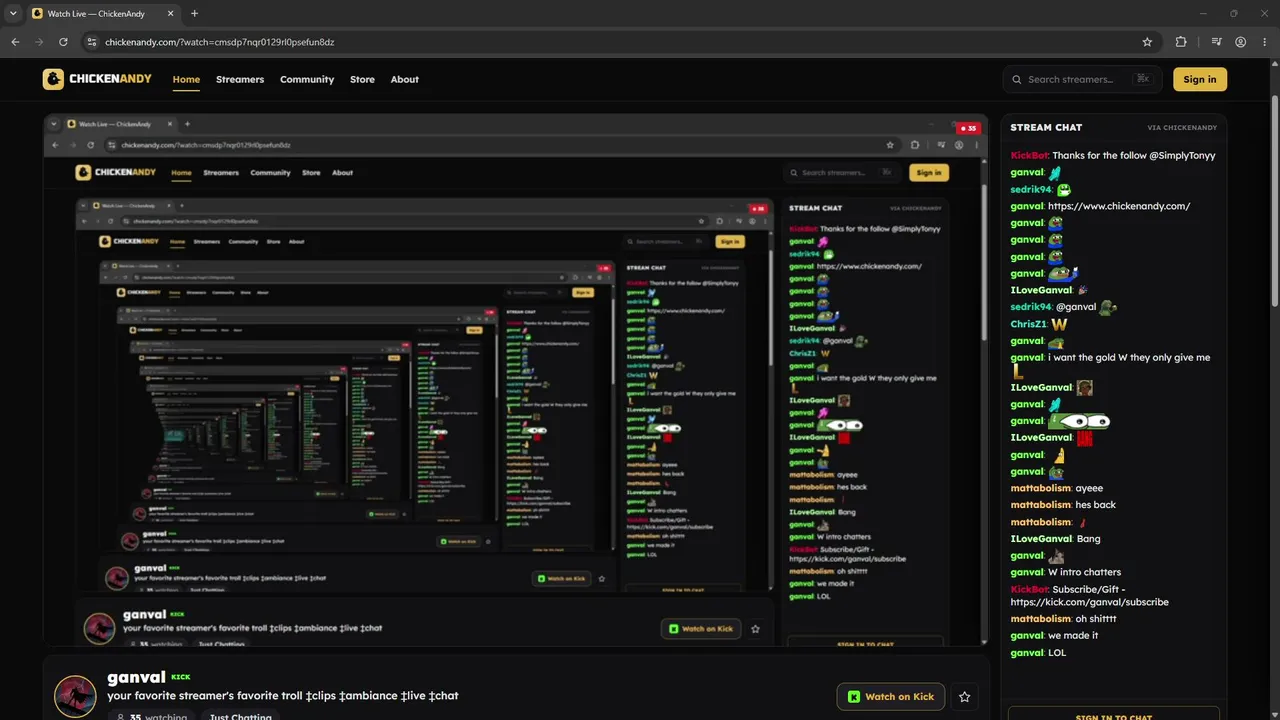Close the Watch Live — ChickenAndy tab

pyautogui.click(x=171, y=14)
